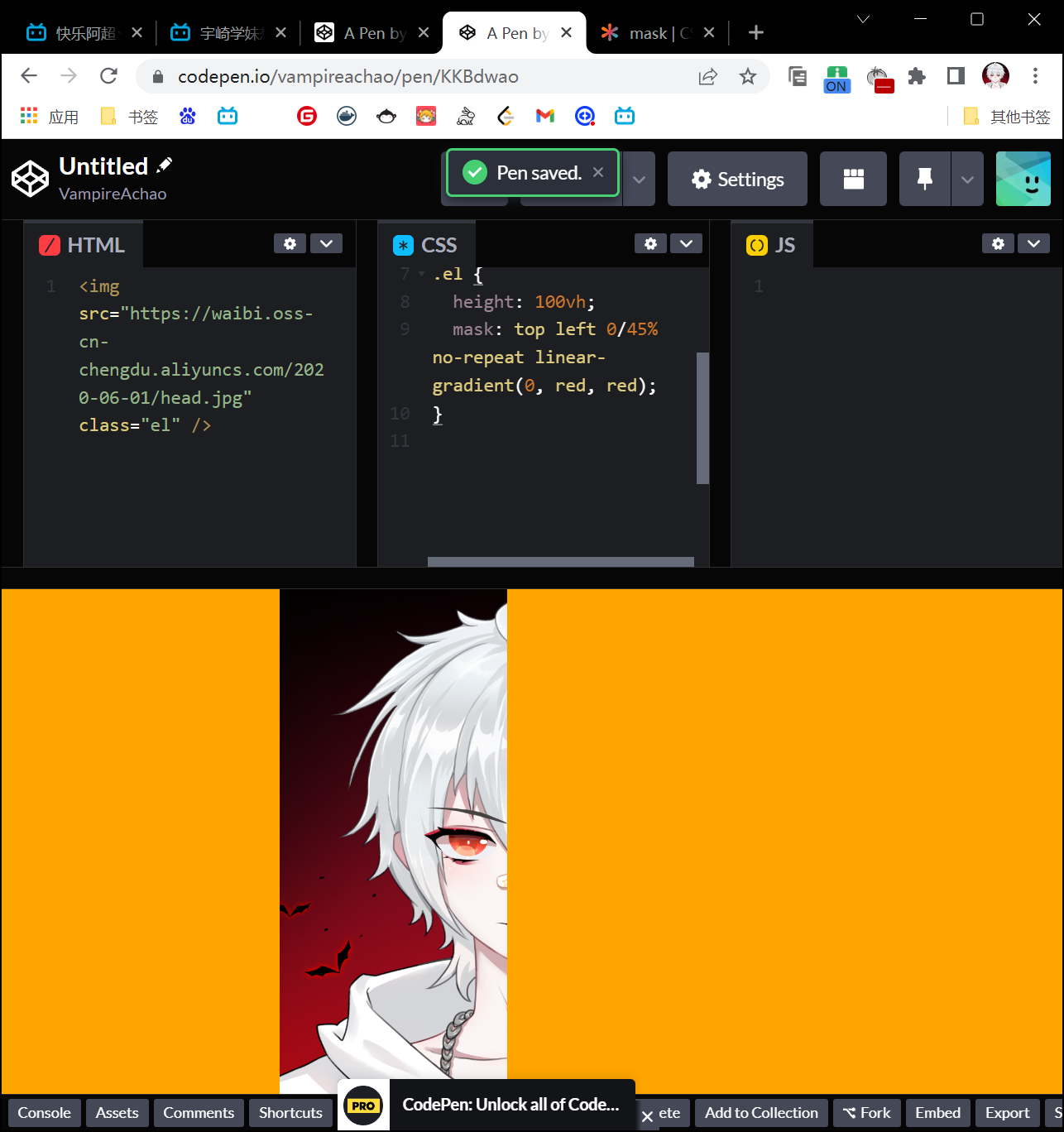The height and width of the screenshot is (1132, 1064).
Task: Open the CSS panel settings gear
Action: coord(650,243)
